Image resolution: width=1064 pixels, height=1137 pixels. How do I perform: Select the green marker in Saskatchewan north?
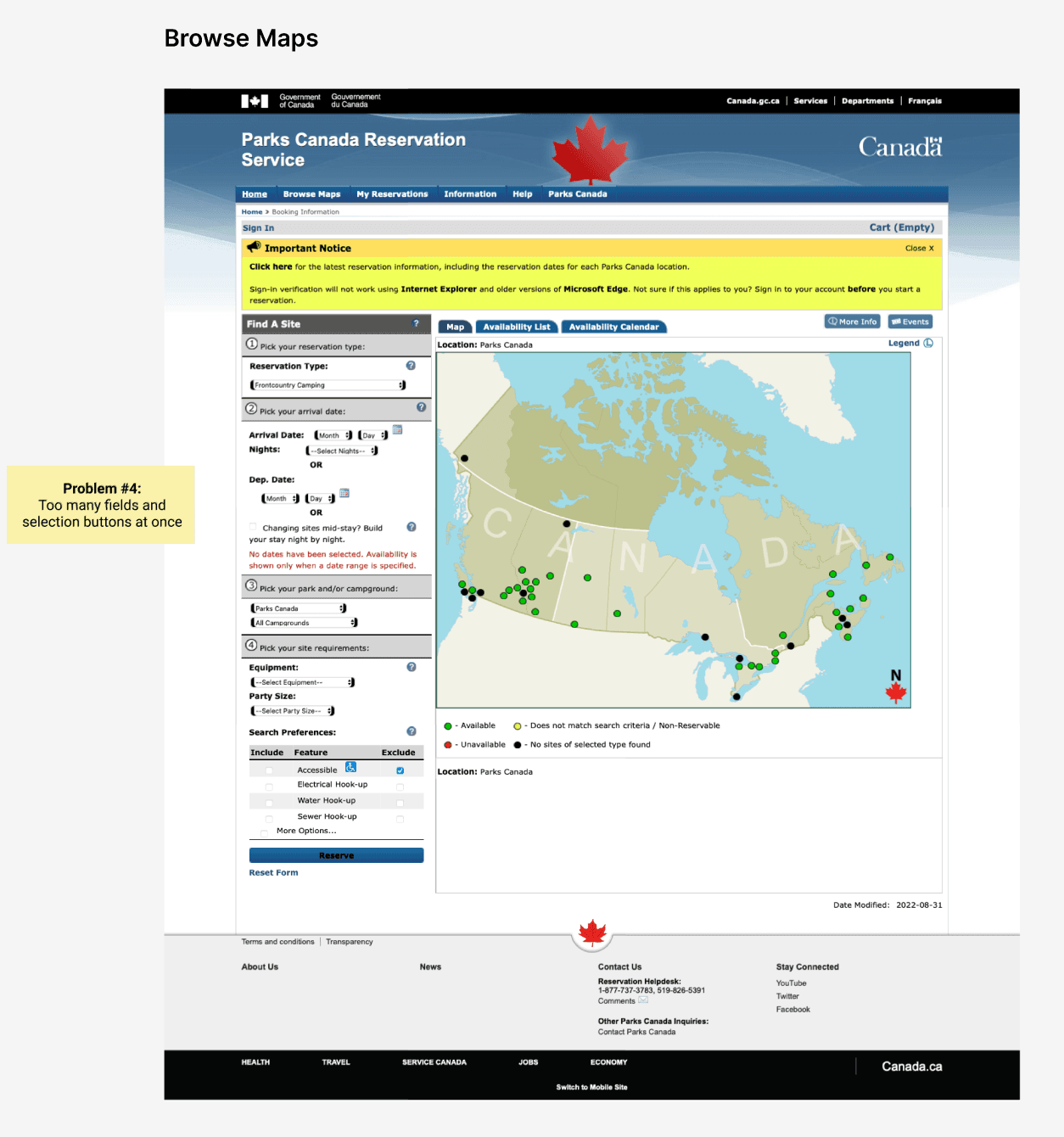587,578
